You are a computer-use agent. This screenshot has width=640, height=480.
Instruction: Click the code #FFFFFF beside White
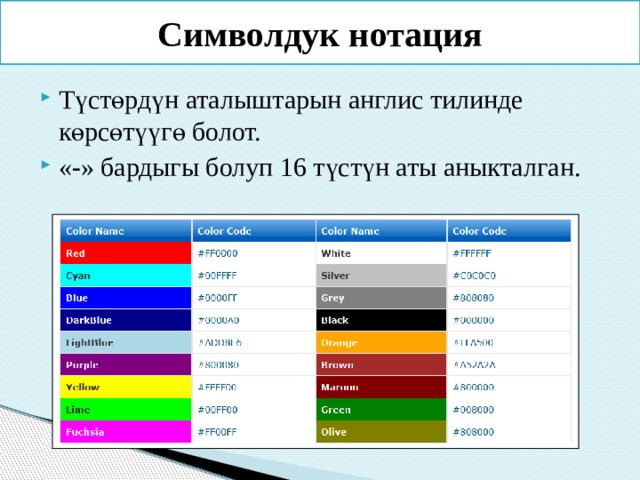click(472, 253)
